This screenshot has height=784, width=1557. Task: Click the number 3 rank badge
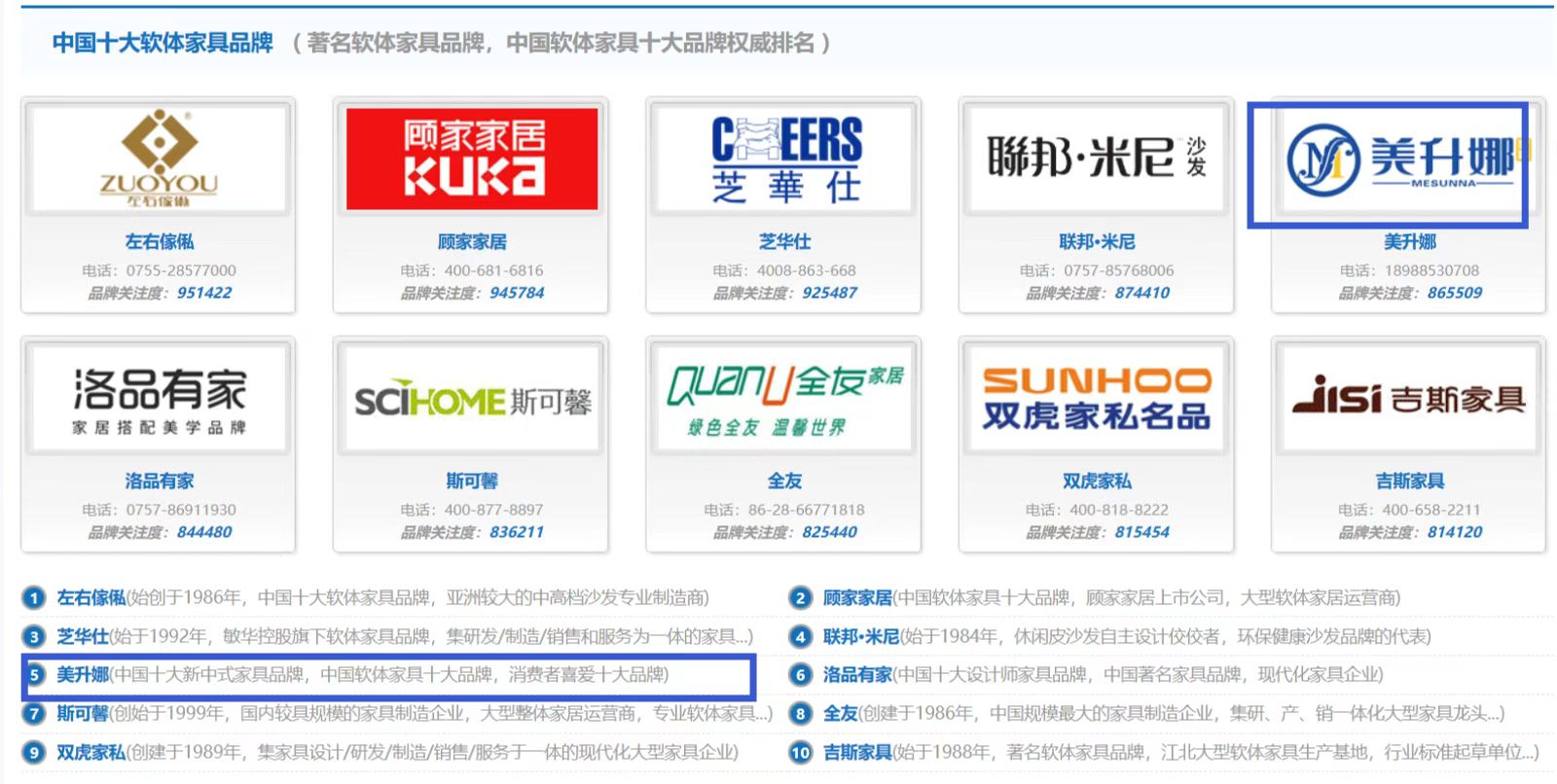(x=34, y=637)
